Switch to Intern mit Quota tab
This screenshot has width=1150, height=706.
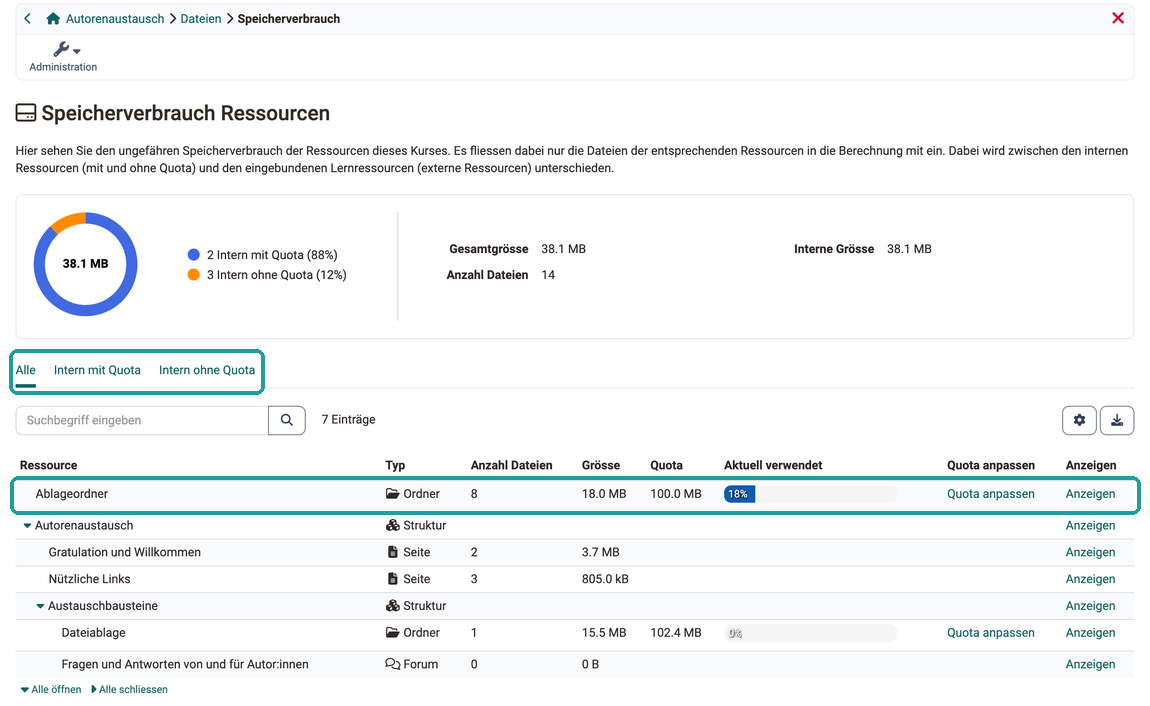point(97,370)
